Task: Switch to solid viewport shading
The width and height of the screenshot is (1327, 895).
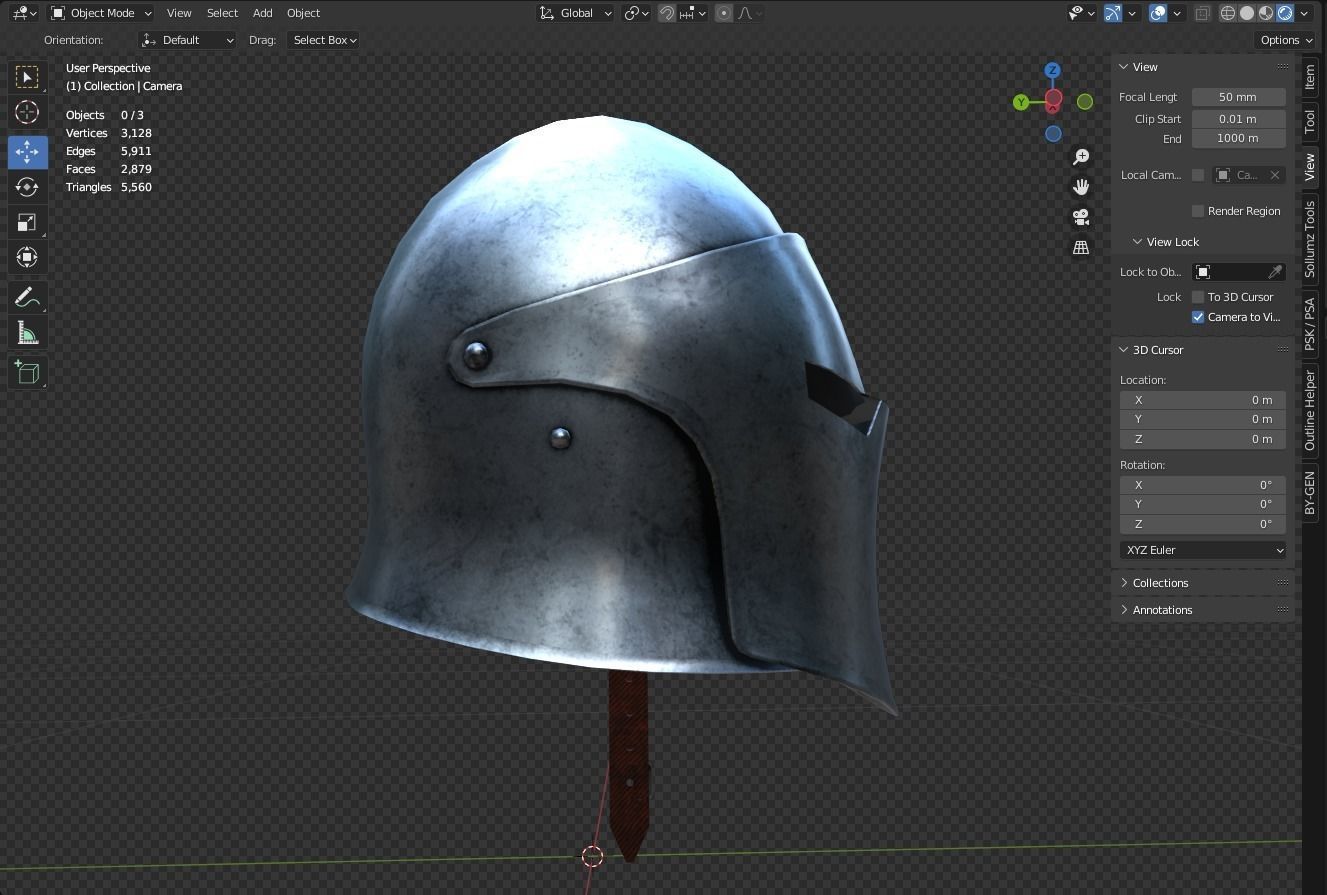Action: 1247,13
